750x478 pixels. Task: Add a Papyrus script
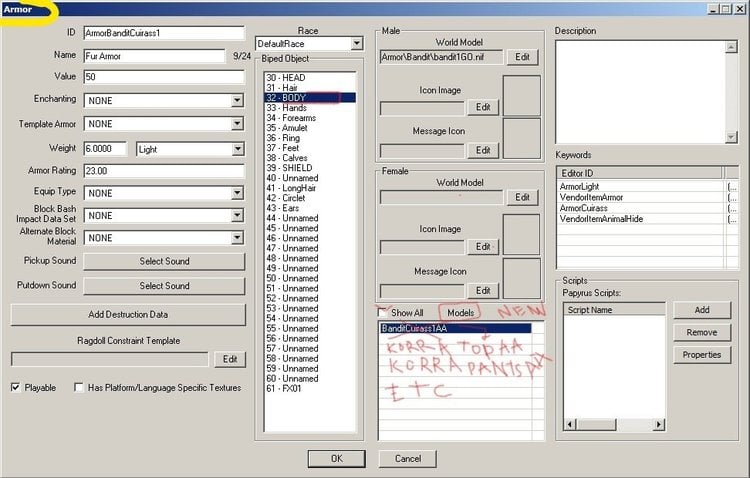coord(702,310)
